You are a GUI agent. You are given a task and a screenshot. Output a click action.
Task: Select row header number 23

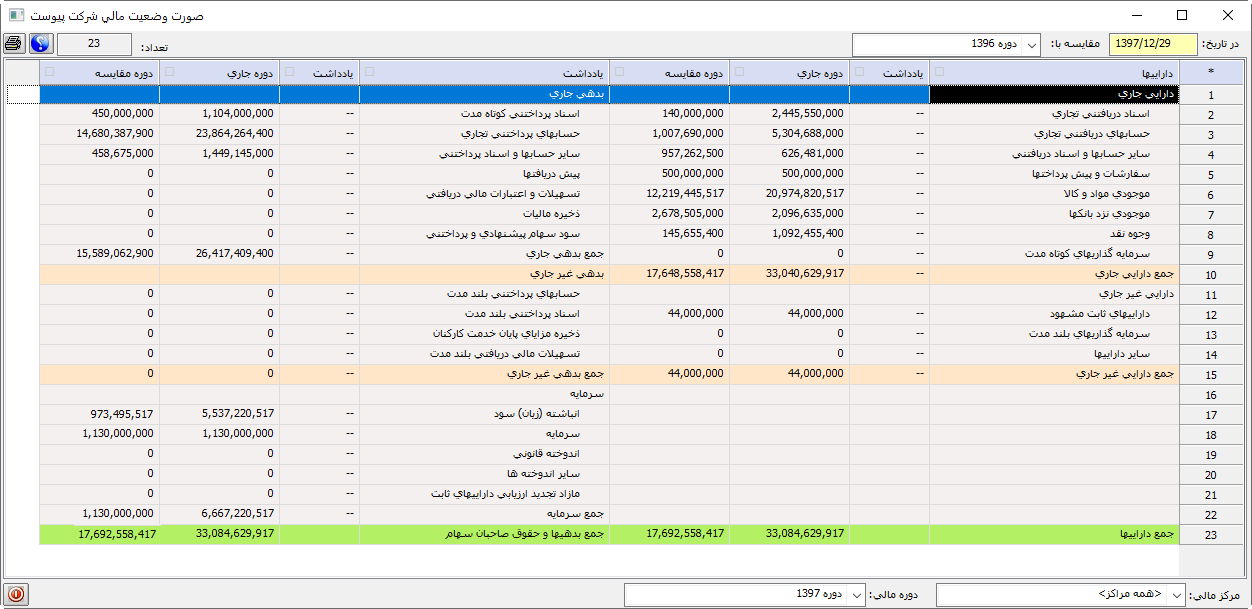[1211, 535]
